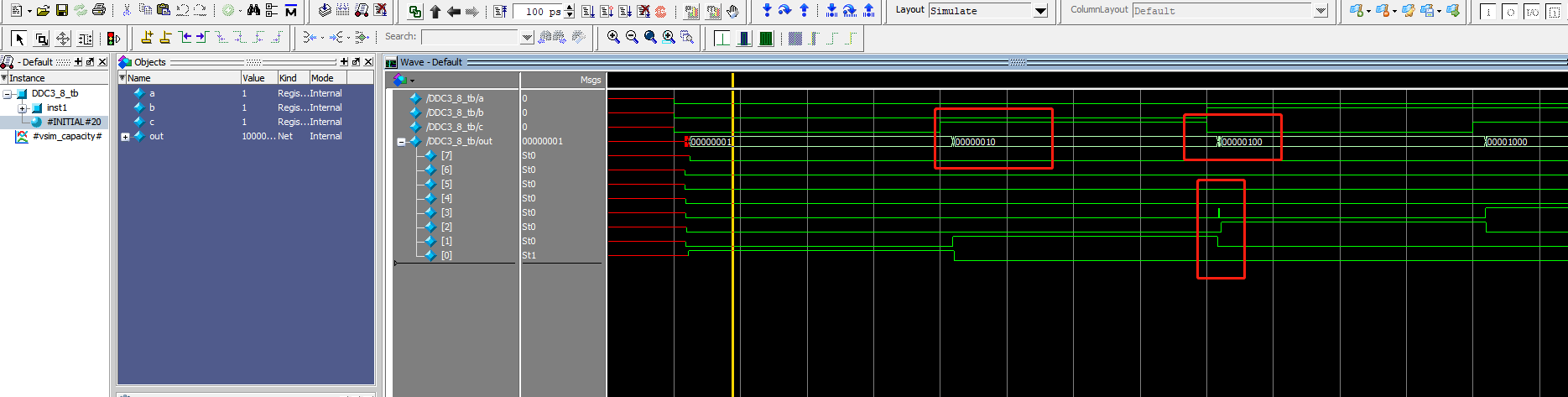Click into the Search input field
The height and width of the screenshot is (397, 1568).
(470, 38)
